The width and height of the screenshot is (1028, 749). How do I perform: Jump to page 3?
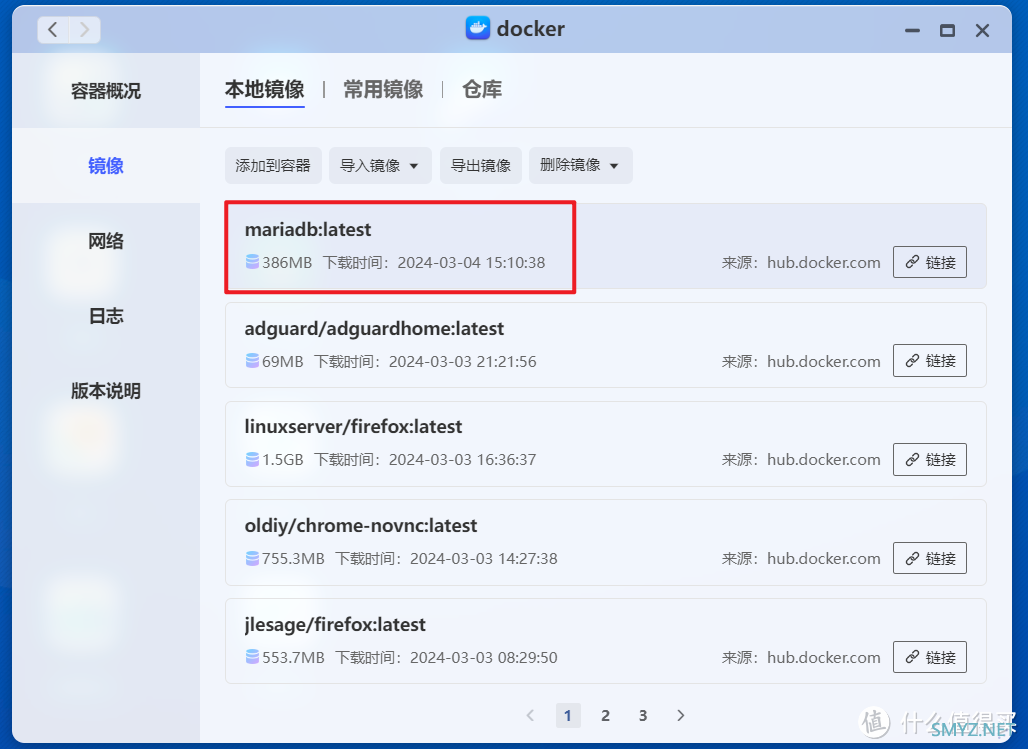point(643,716)
